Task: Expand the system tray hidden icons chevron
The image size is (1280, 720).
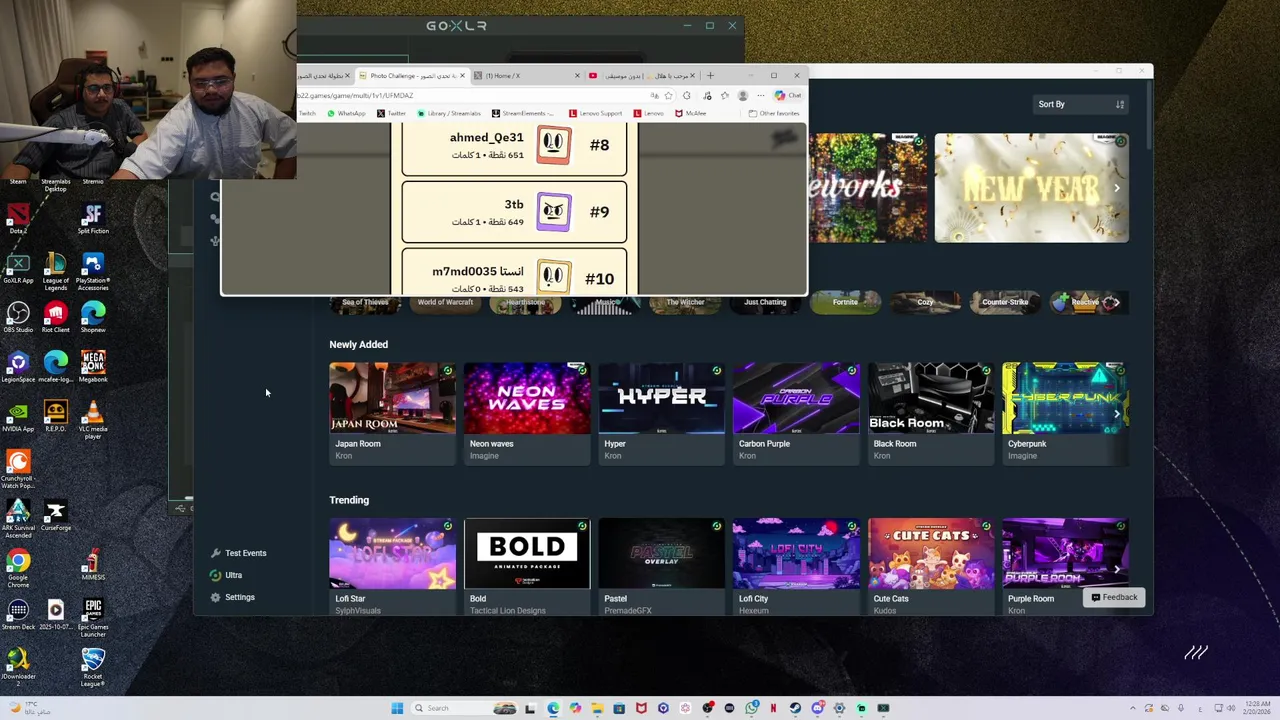Action: click(1133, 708)
